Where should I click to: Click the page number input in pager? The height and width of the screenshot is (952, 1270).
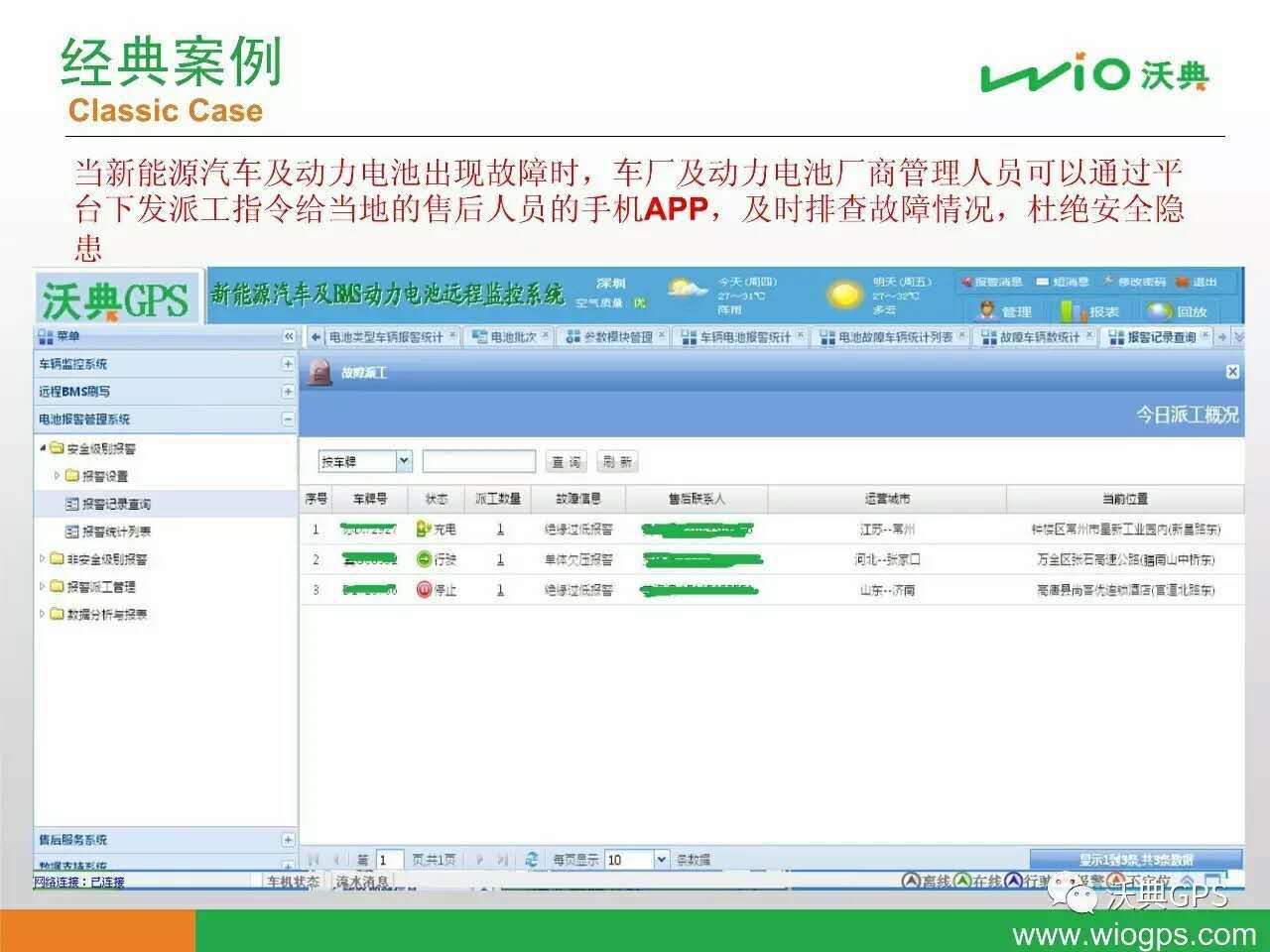click(389, 860)
